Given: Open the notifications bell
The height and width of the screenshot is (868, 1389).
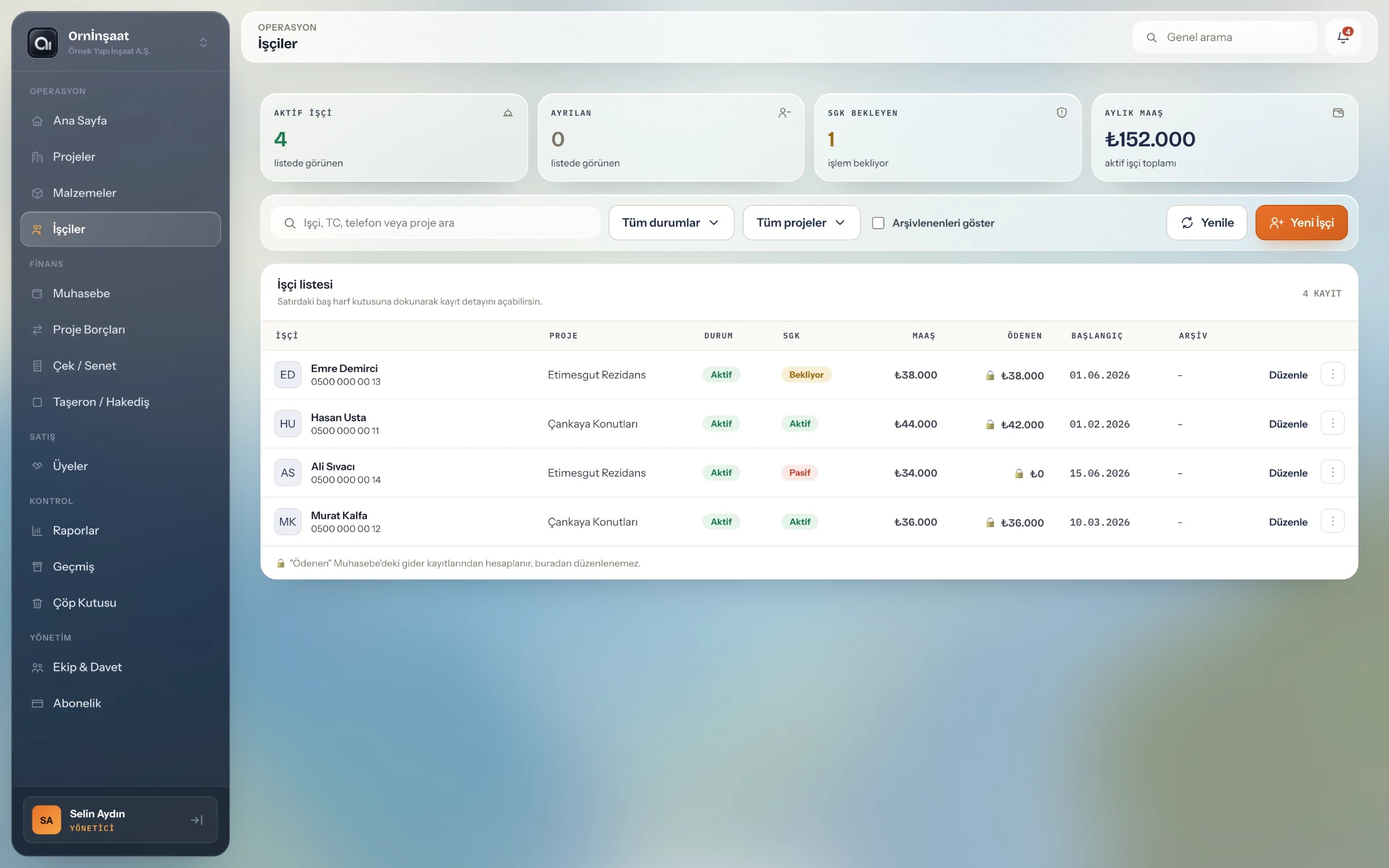Looking at the screenshot, I should click(x=1343, y=37).
